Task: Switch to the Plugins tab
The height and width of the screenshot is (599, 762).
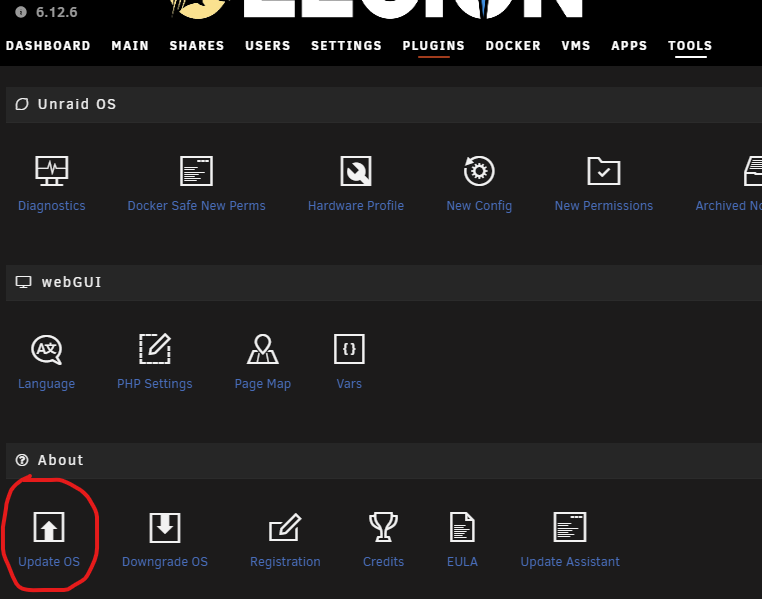Action: click(433, 46)
